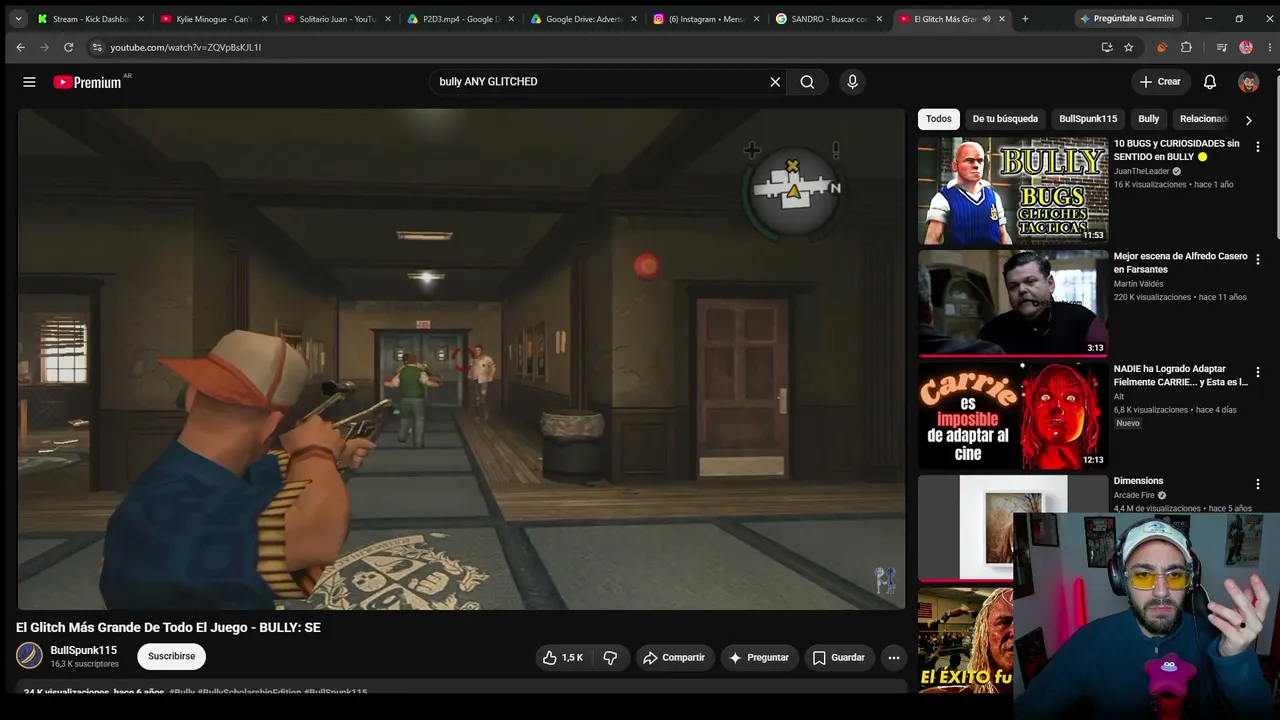The height and width of the screenshot is (720, 1280).
Task: Open BullSpunk115 channel avatar
Action: [29, 656]
